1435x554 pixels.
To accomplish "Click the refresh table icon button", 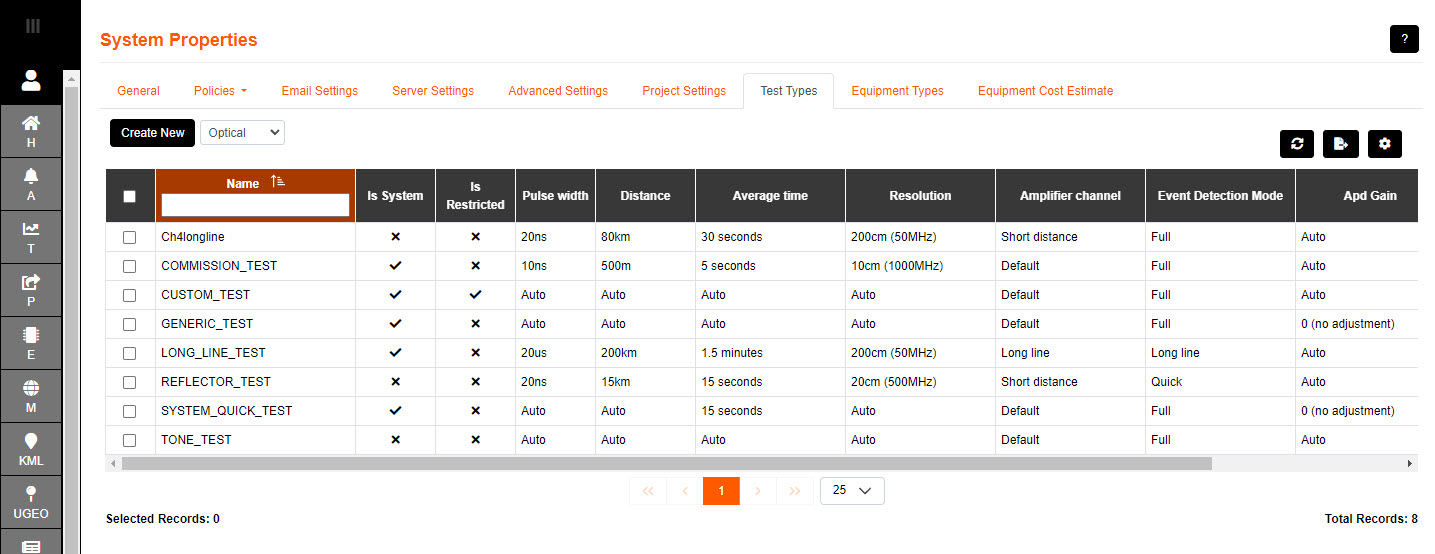I will tap(1297, 143).
